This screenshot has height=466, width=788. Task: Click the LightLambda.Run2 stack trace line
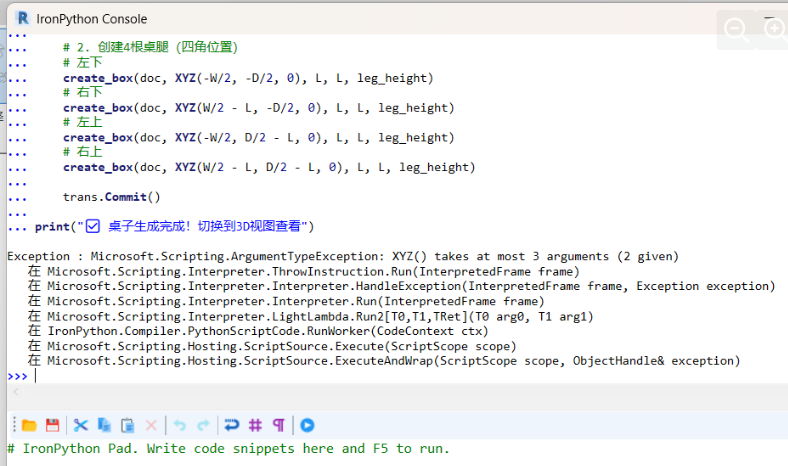click(310, 316)
